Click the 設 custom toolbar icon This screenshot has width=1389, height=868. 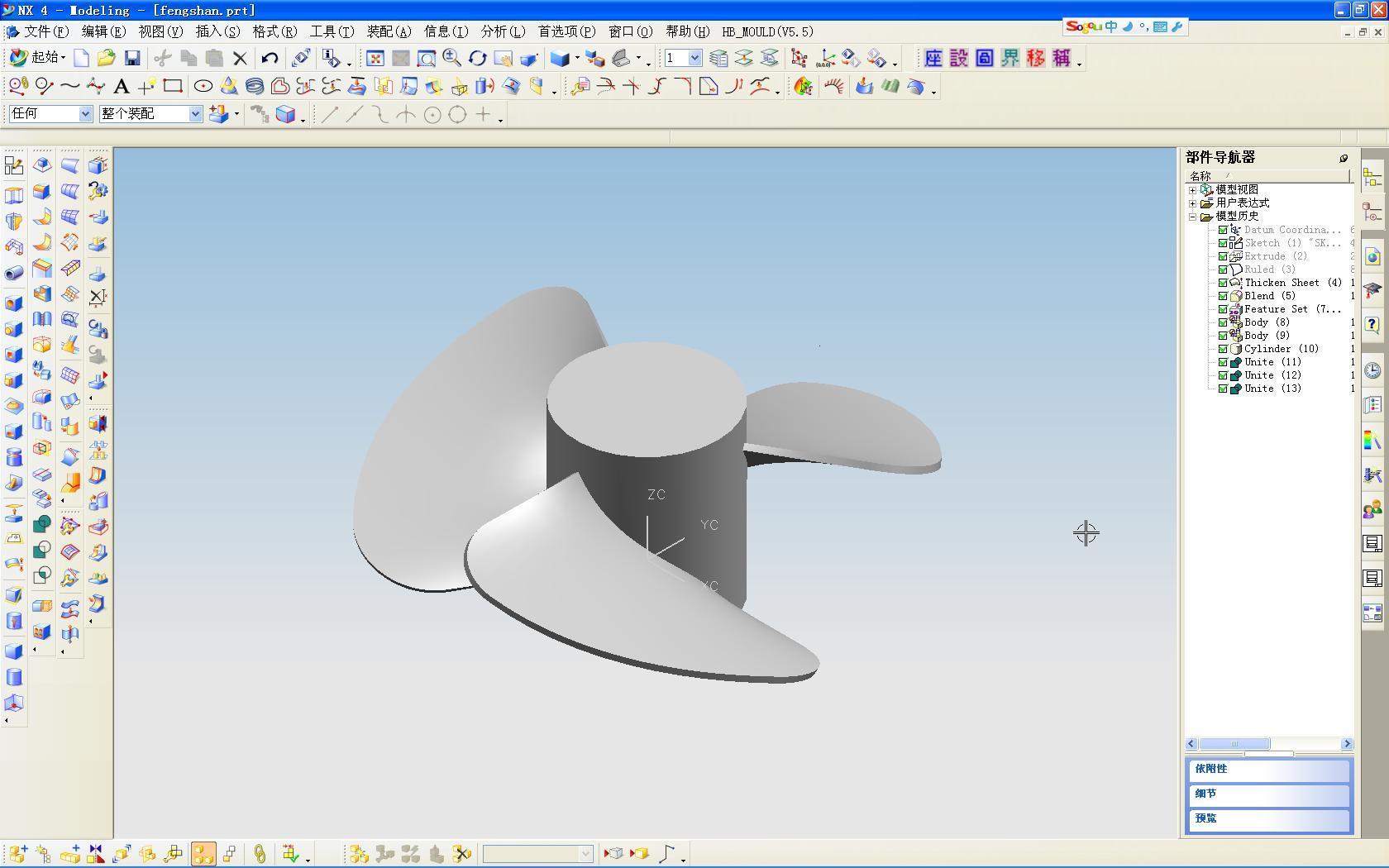pos(959,59)
